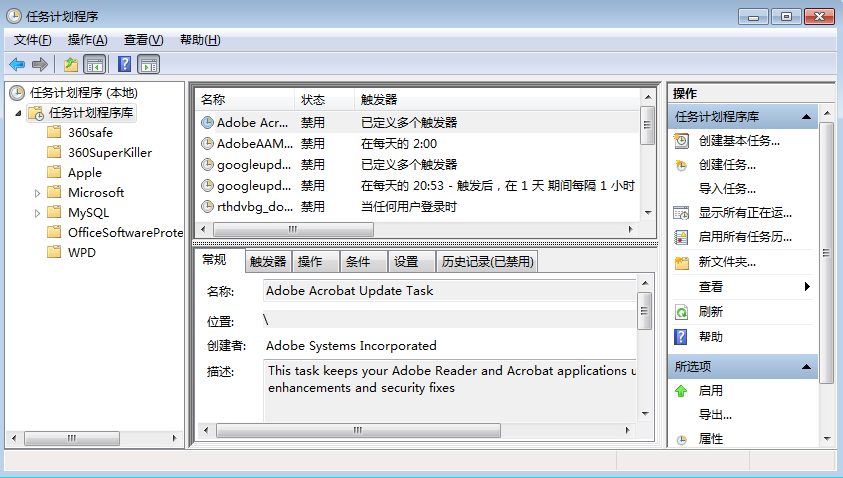Click 导出... action
This screenshot has height=478, width=843.
(x=715, y=415)
